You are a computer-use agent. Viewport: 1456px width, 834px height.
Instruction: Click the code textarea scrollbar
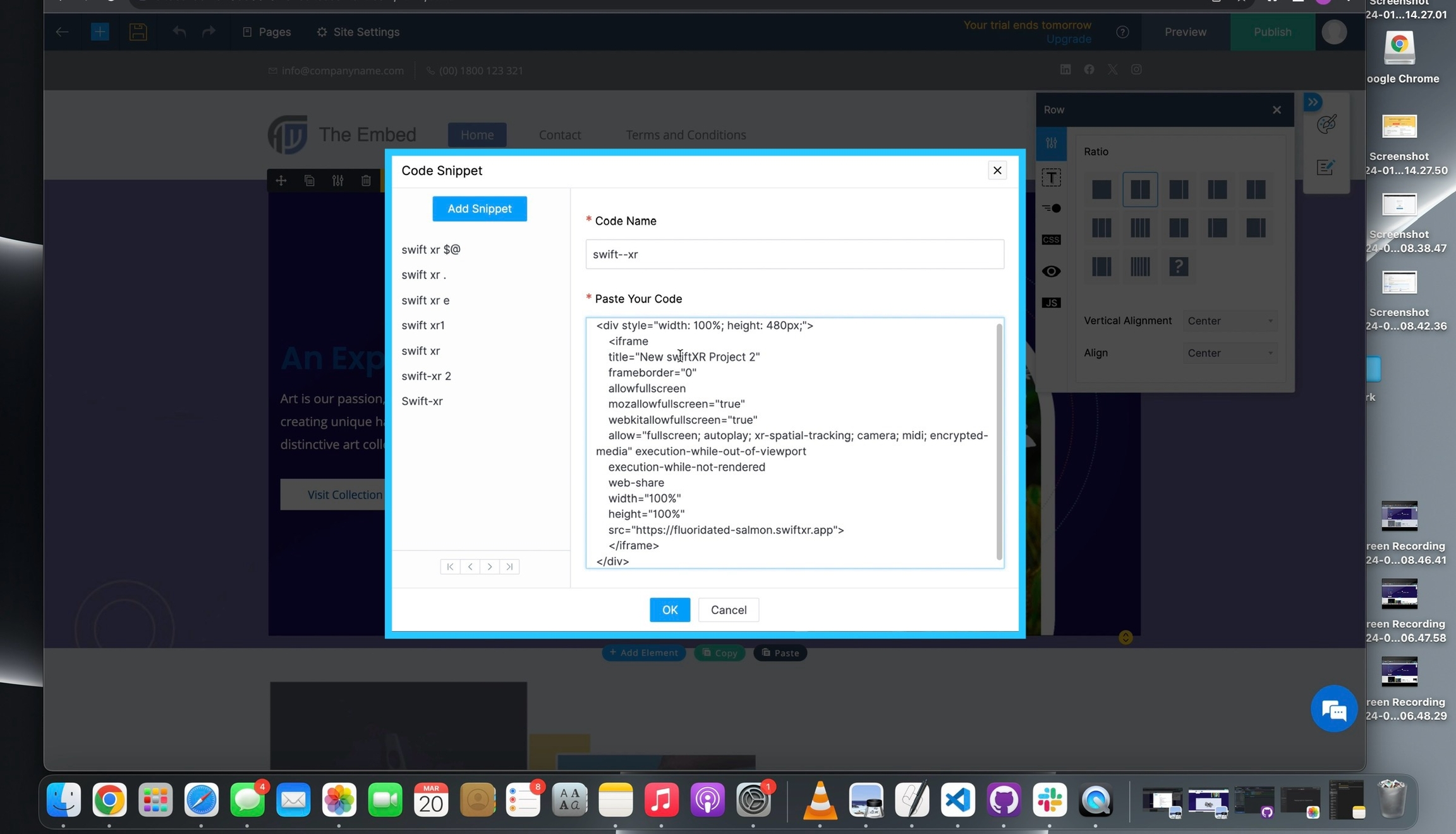point(998,442)
